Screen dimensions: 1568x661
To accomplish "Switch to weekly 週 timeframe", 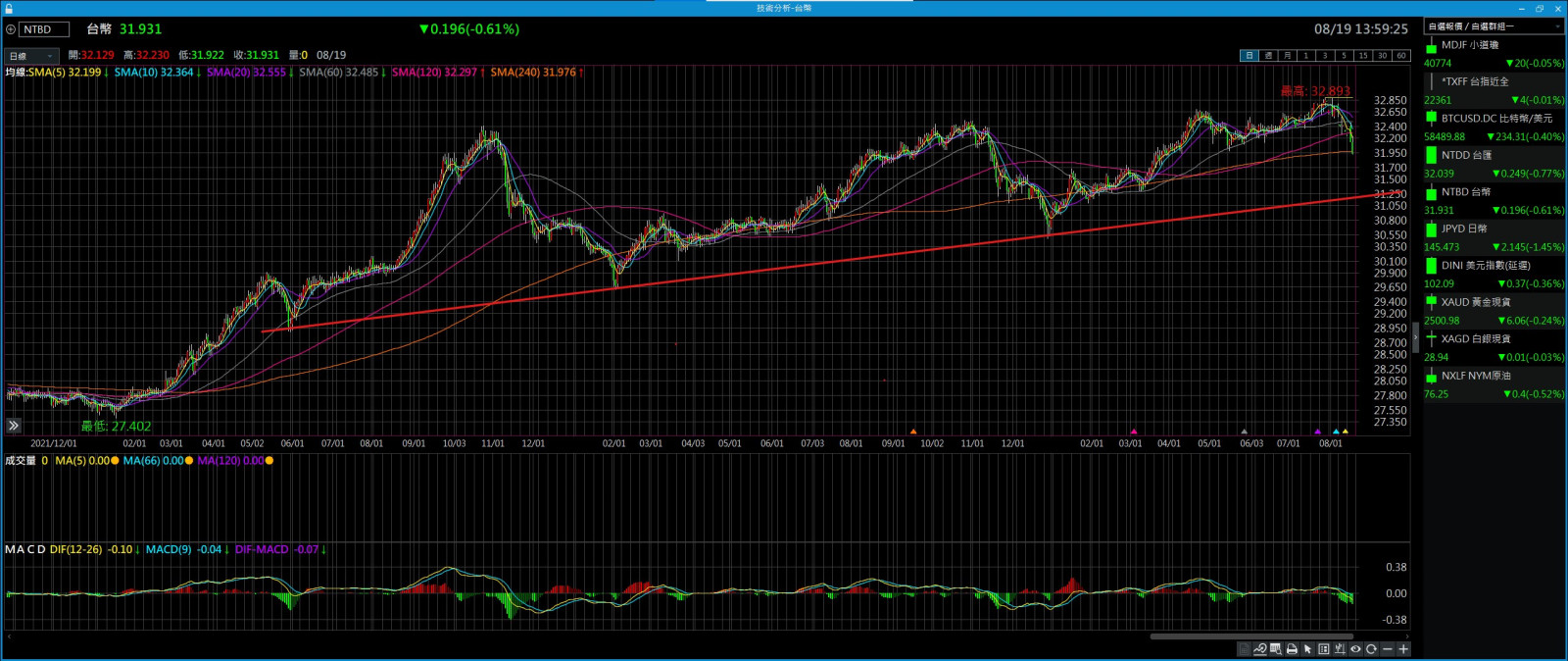I will [x=1268, y=56].
